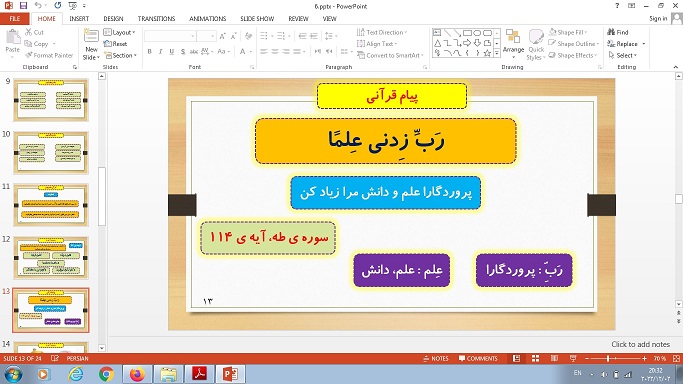Switch to INSERT tab

click(79, 19)
